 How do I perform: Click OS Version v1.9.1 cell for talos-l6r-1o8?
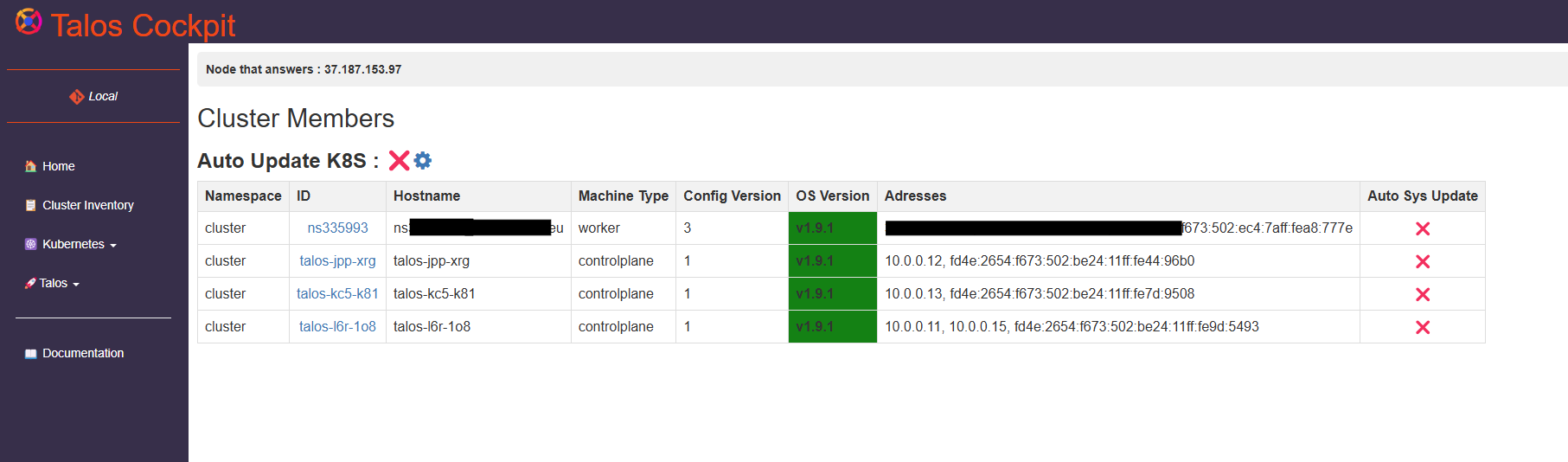pyautogui.click(x=833, y=327)
